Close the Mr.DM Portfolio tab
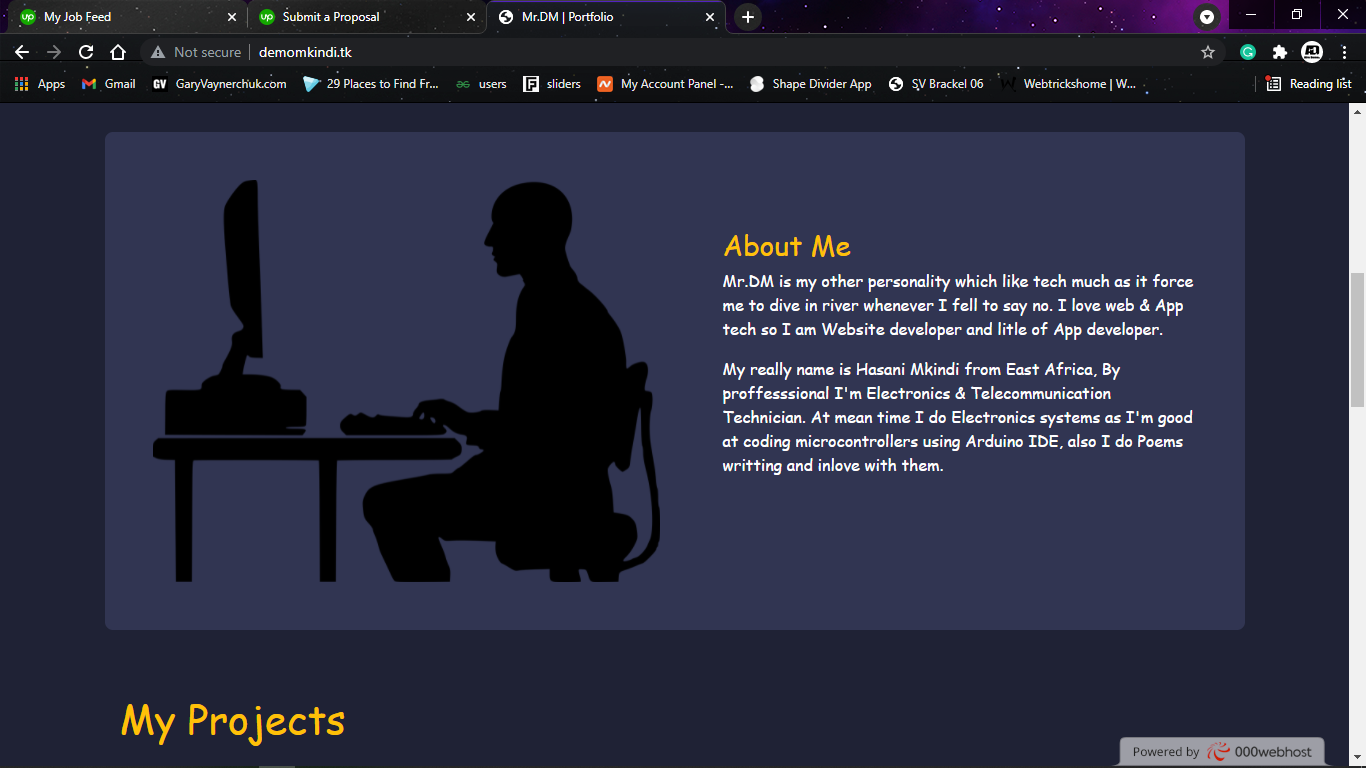This screenshot has height=768, width=1366. [x=710, y=17]
